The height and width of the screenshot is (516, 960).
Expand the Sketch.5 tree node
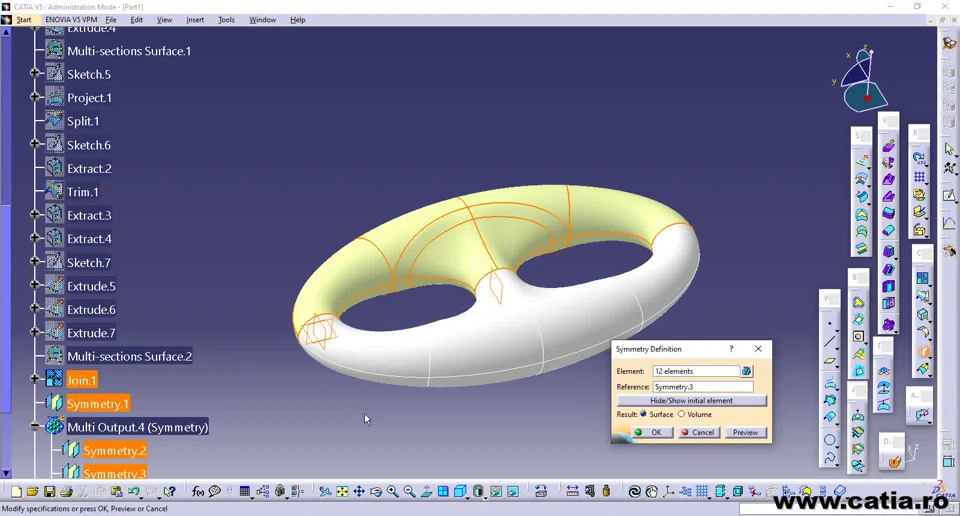35,73
